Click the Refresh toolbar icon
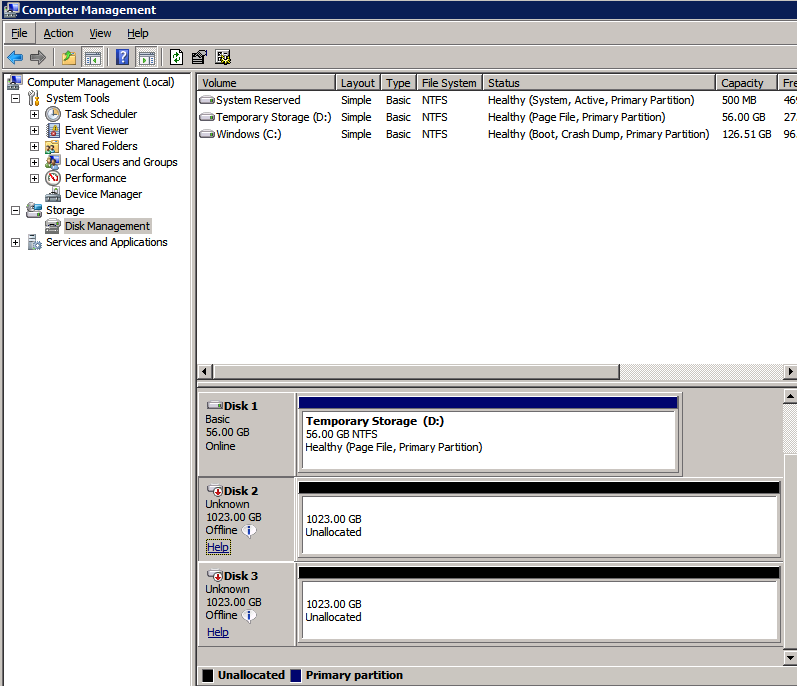 pyautogui.click(x=176, y=57)
